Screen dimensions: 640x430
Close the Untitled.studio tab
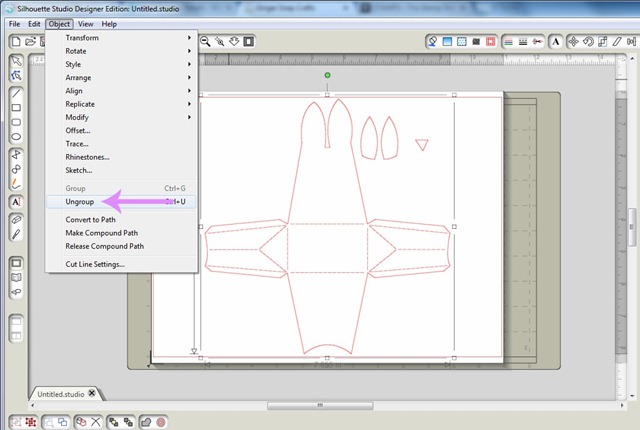click(x=92, y=393)
